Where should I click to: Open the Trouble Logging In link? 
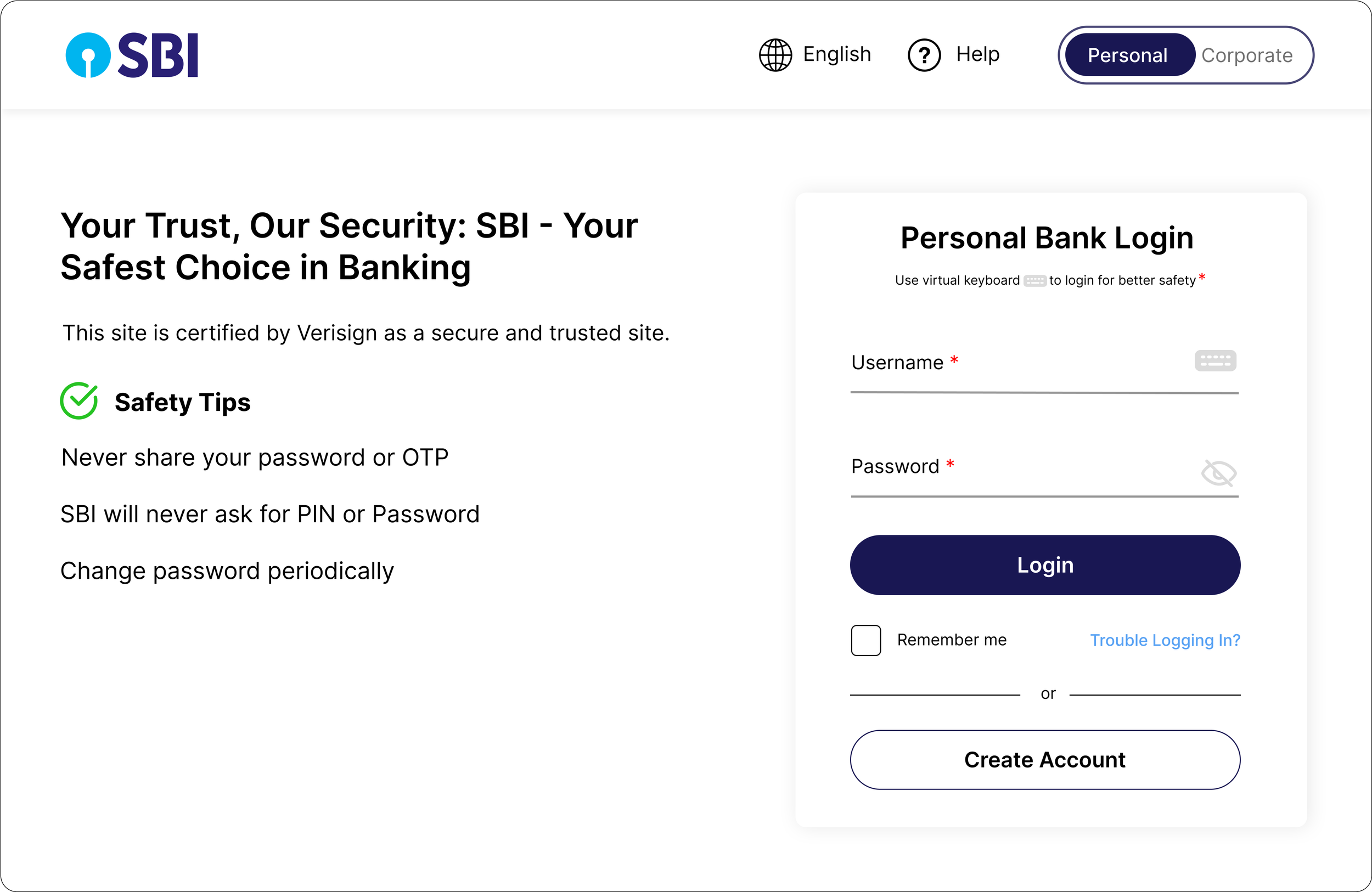tap(1165, 640)
